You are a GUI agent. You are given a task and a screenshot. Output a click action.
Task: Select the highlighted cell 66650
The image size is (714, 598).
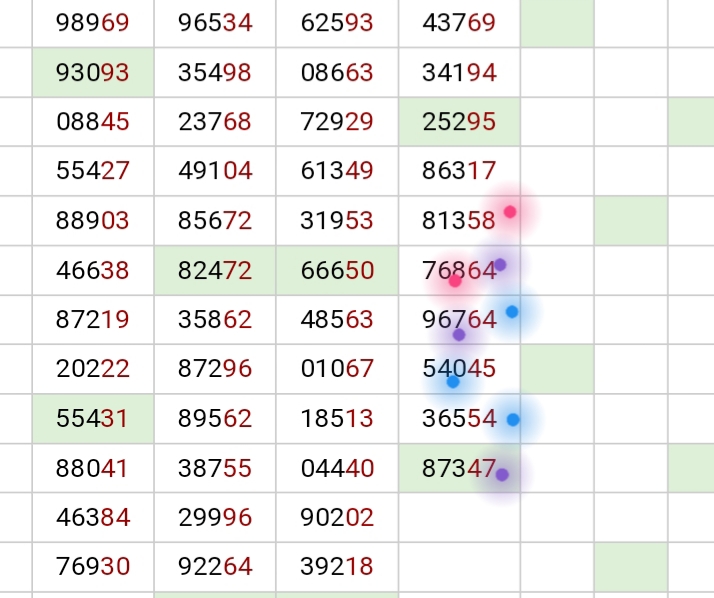pyautogui.click(x=337, y=271)
